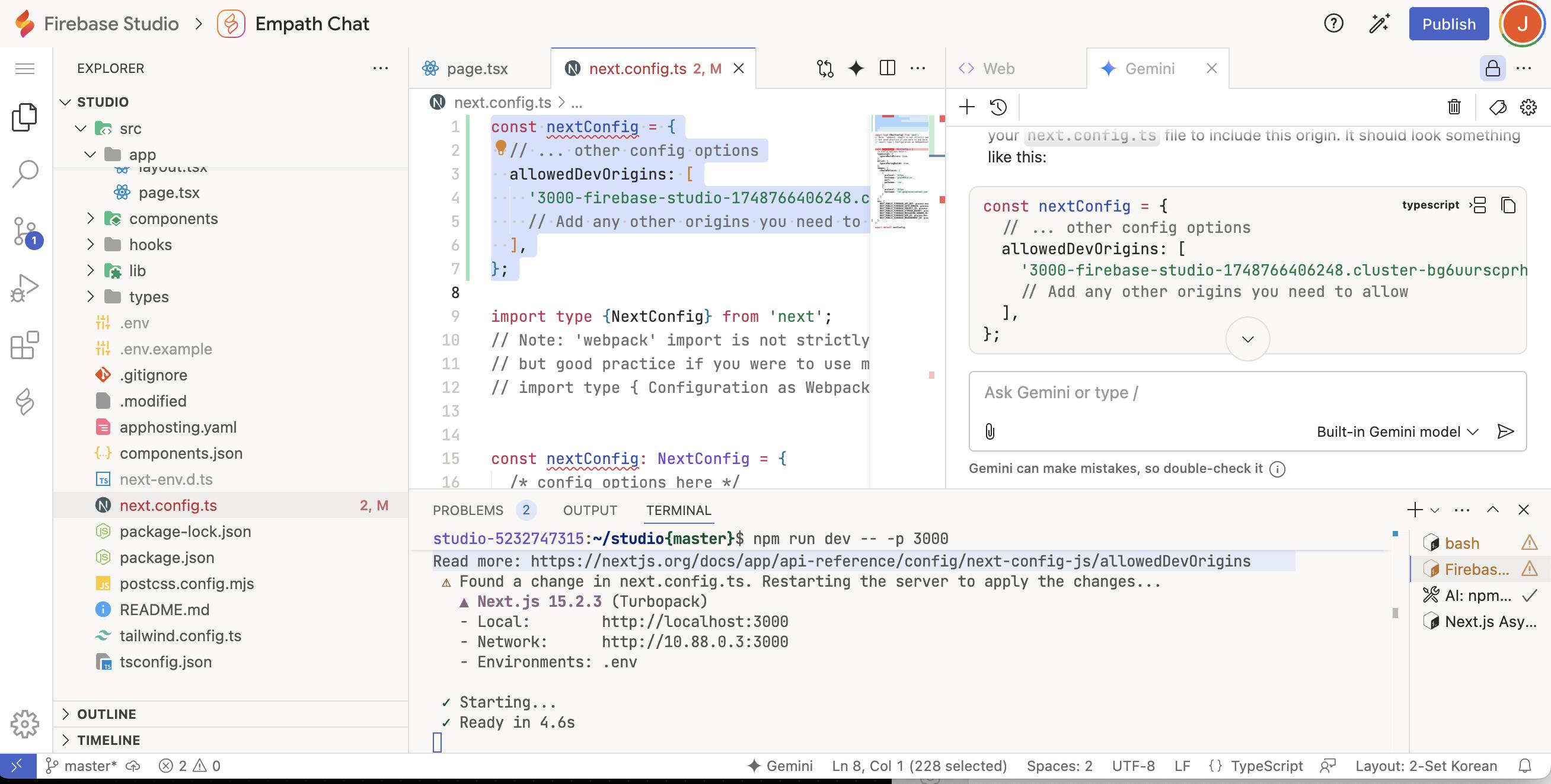The height and width of the screenshot is (784, 1551).
Task: Open the Firebase Studio sidebar icon
Action: coord(25,402)
